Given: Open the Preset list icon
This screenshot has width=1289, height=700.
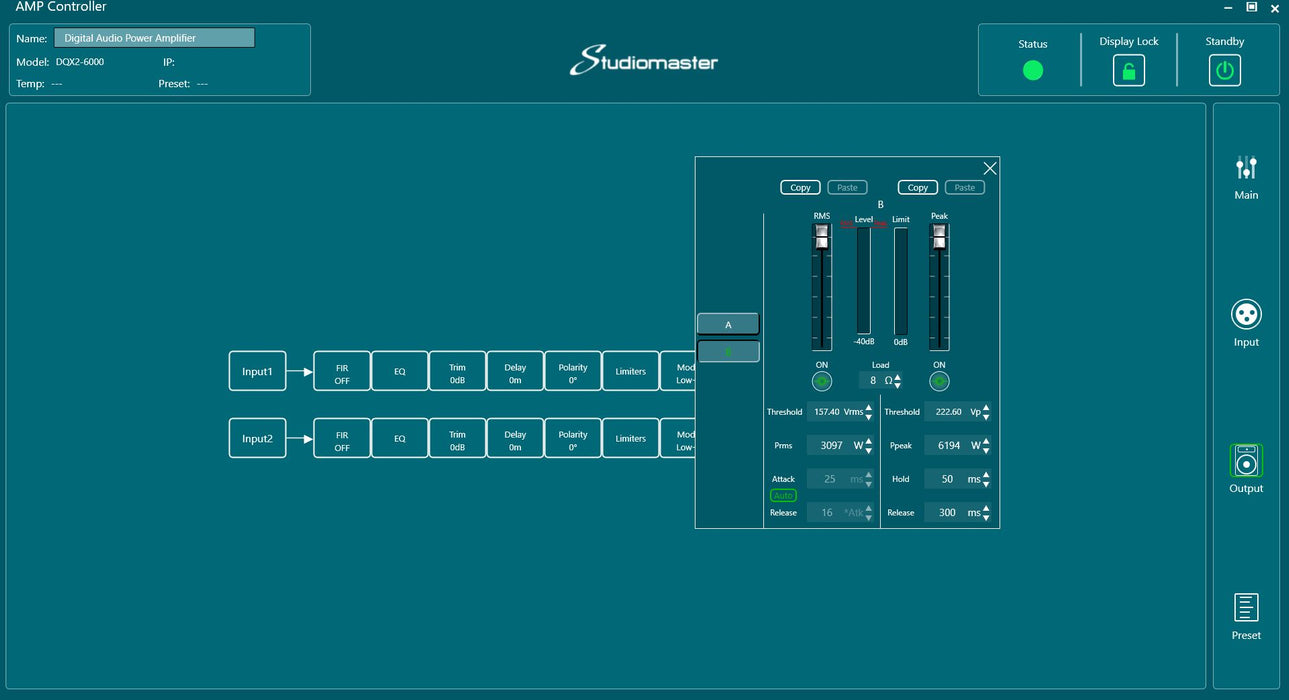Looking at the screenshot, I should click(x=1246, y=608).
